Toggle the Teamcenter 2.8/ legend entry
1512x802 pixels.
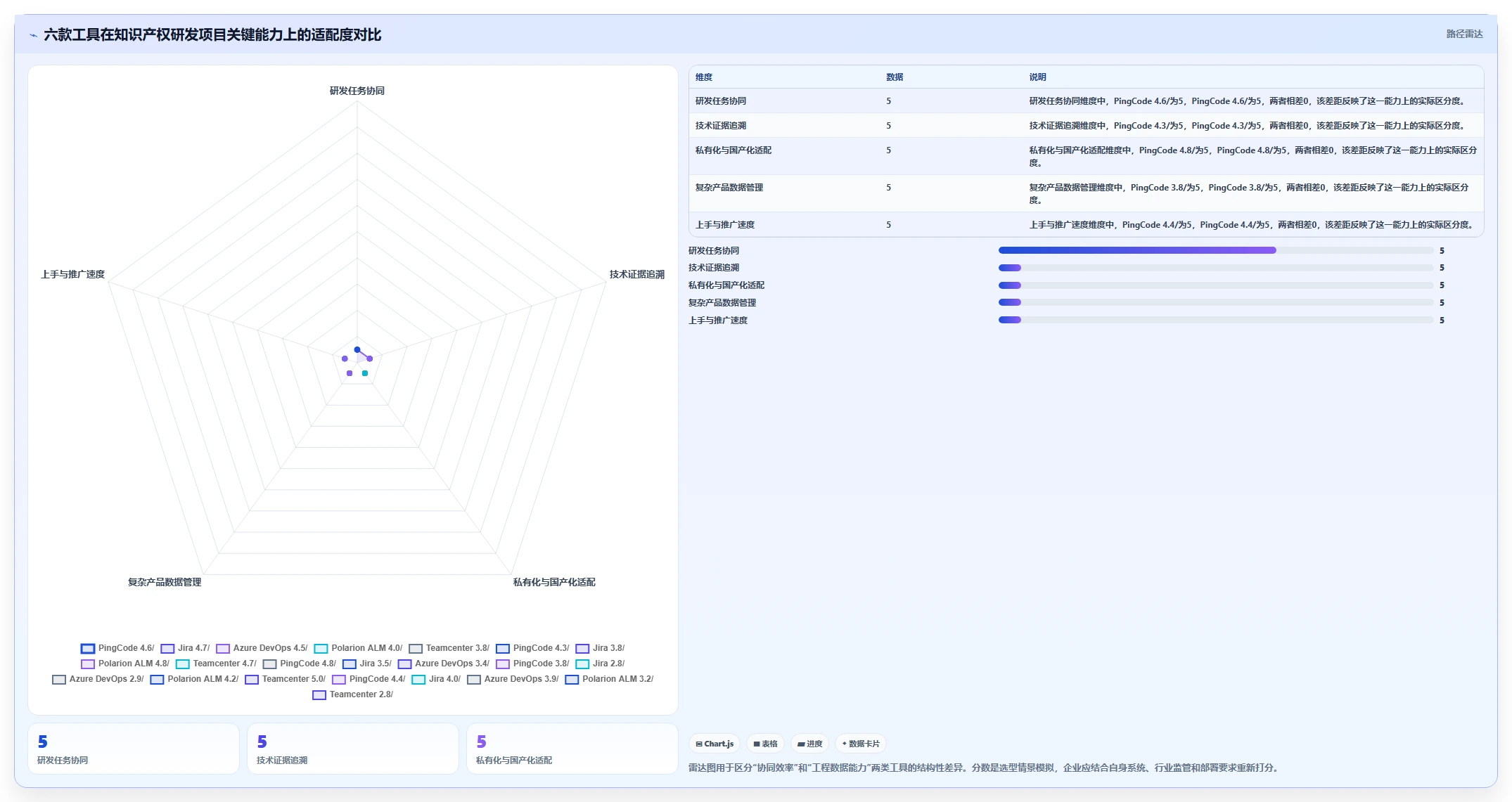pos(353,694)
